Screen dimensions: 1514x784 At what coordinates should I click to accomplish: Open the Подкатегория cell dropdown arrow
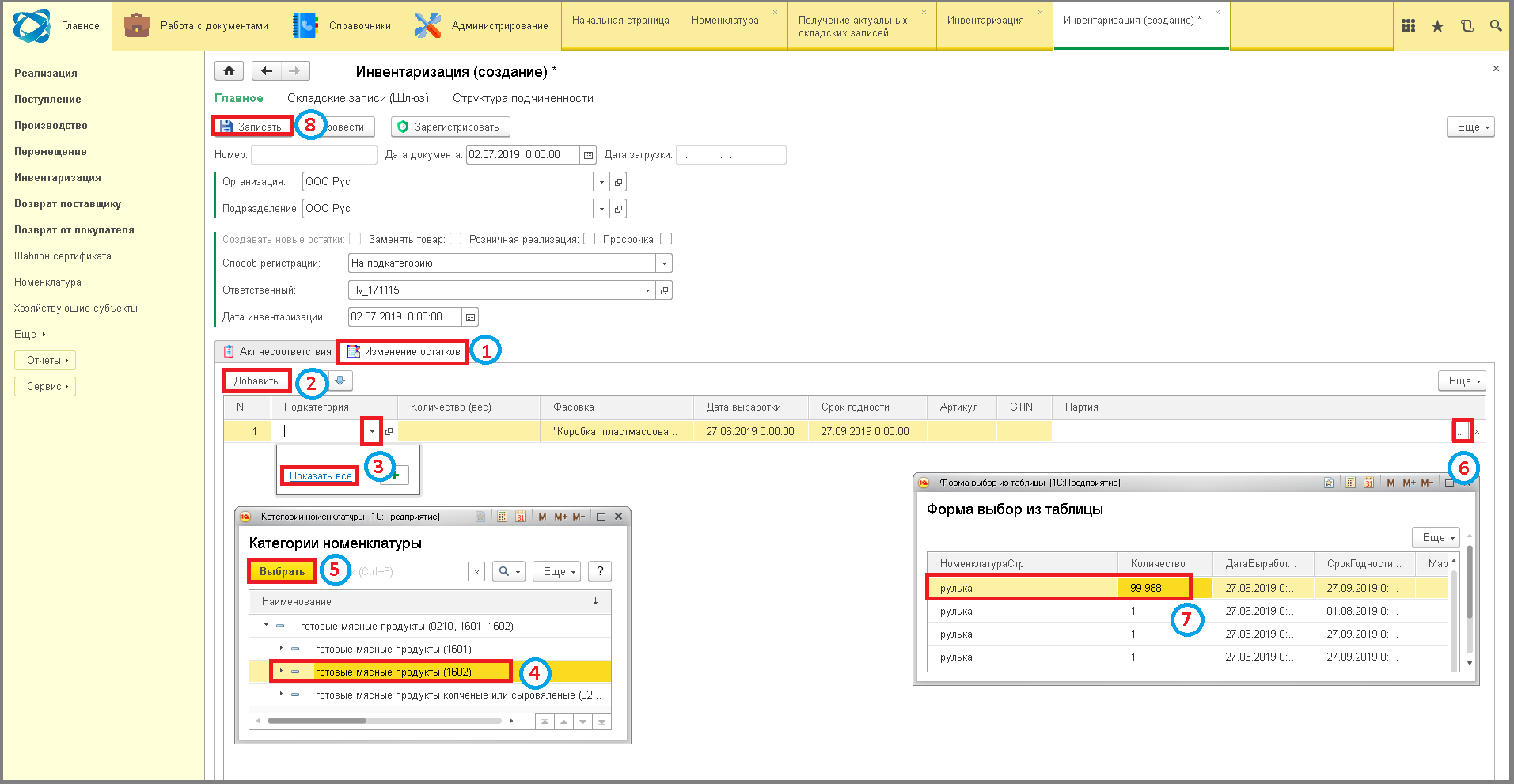(x=371, y=431)
